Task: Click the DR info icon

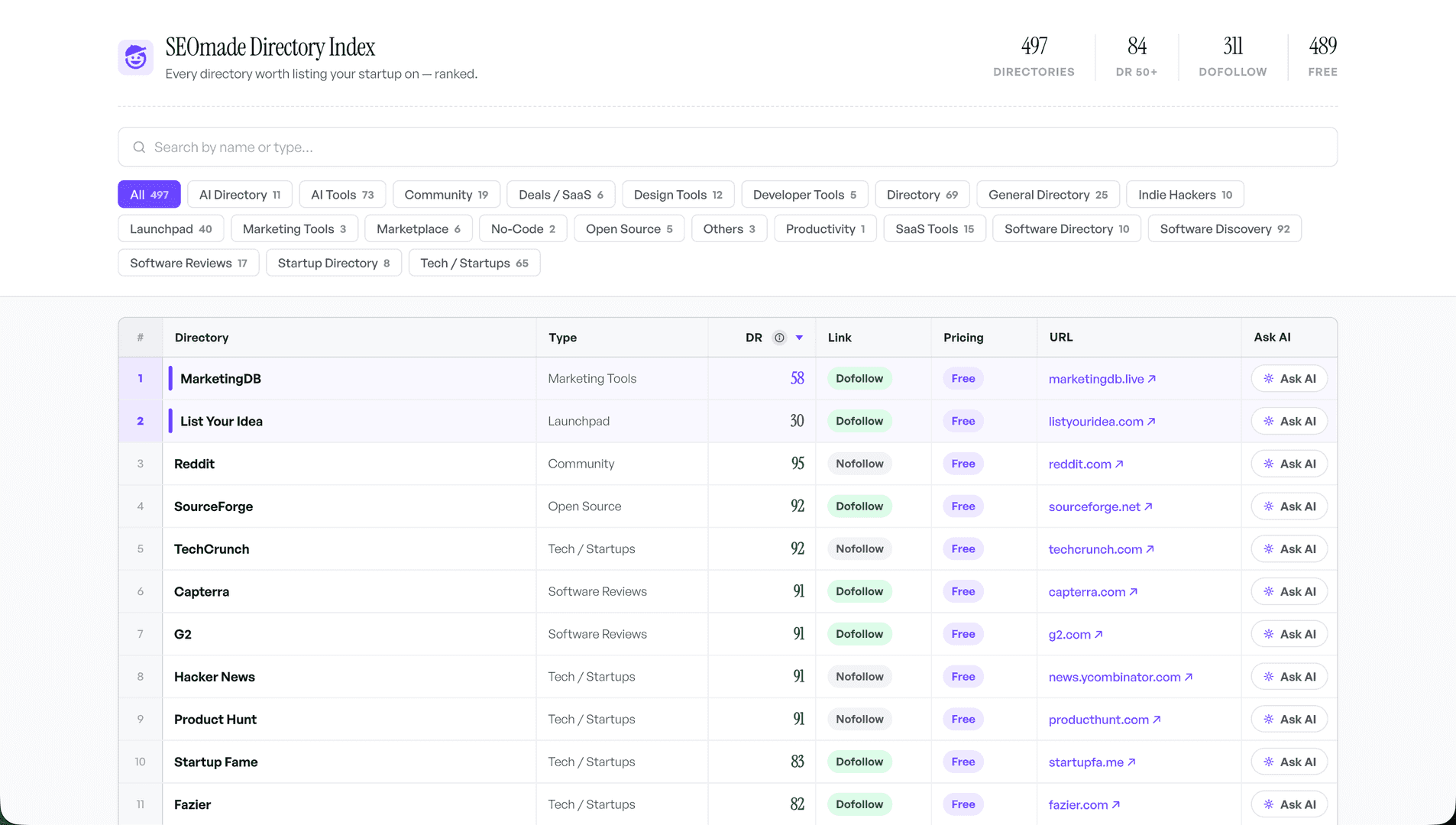Action: coord(779,338)
